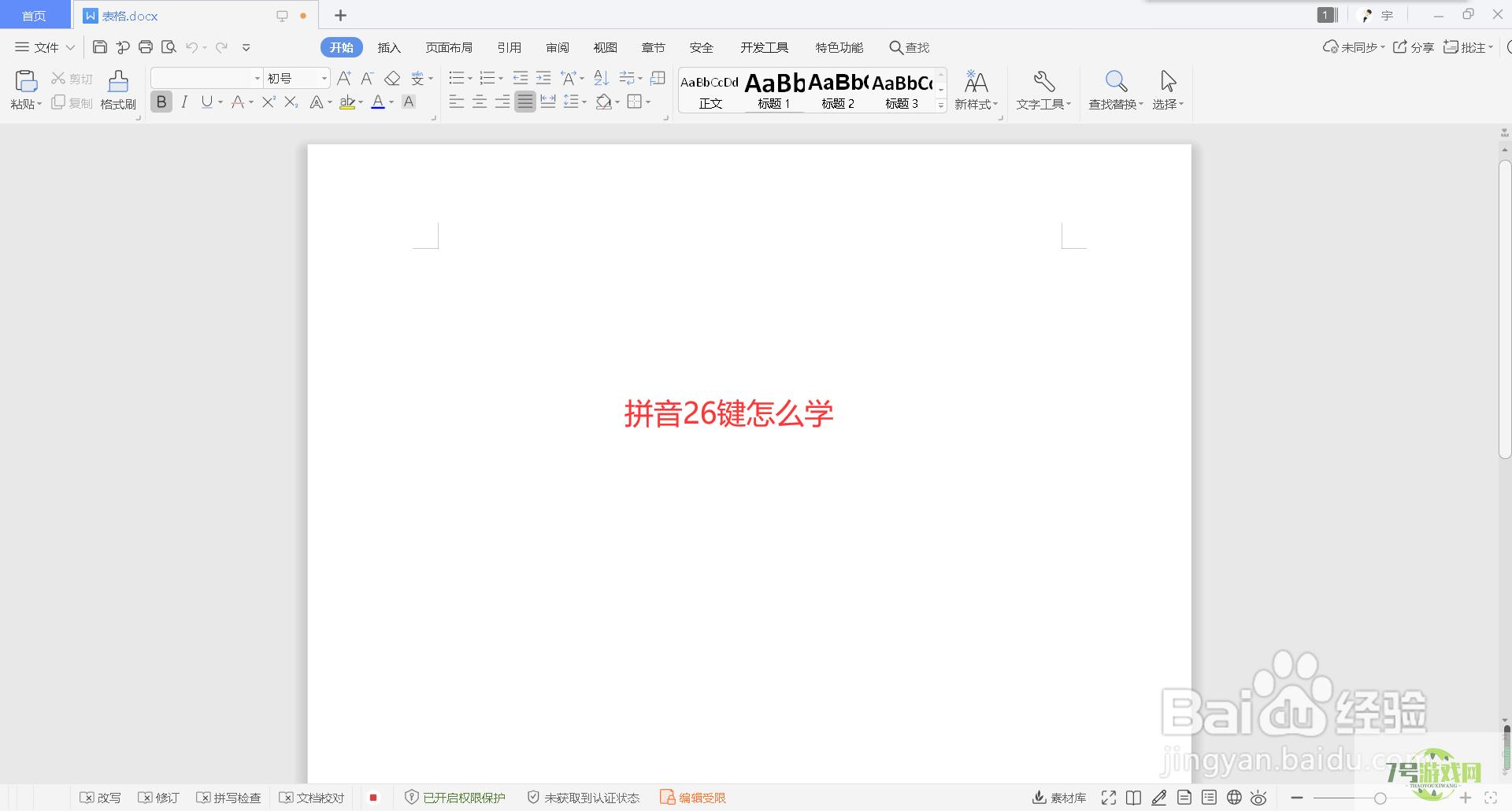Click the Paste clipboard icon
This screenshot has width=1512, height=811.
click(x=25, y=81)
